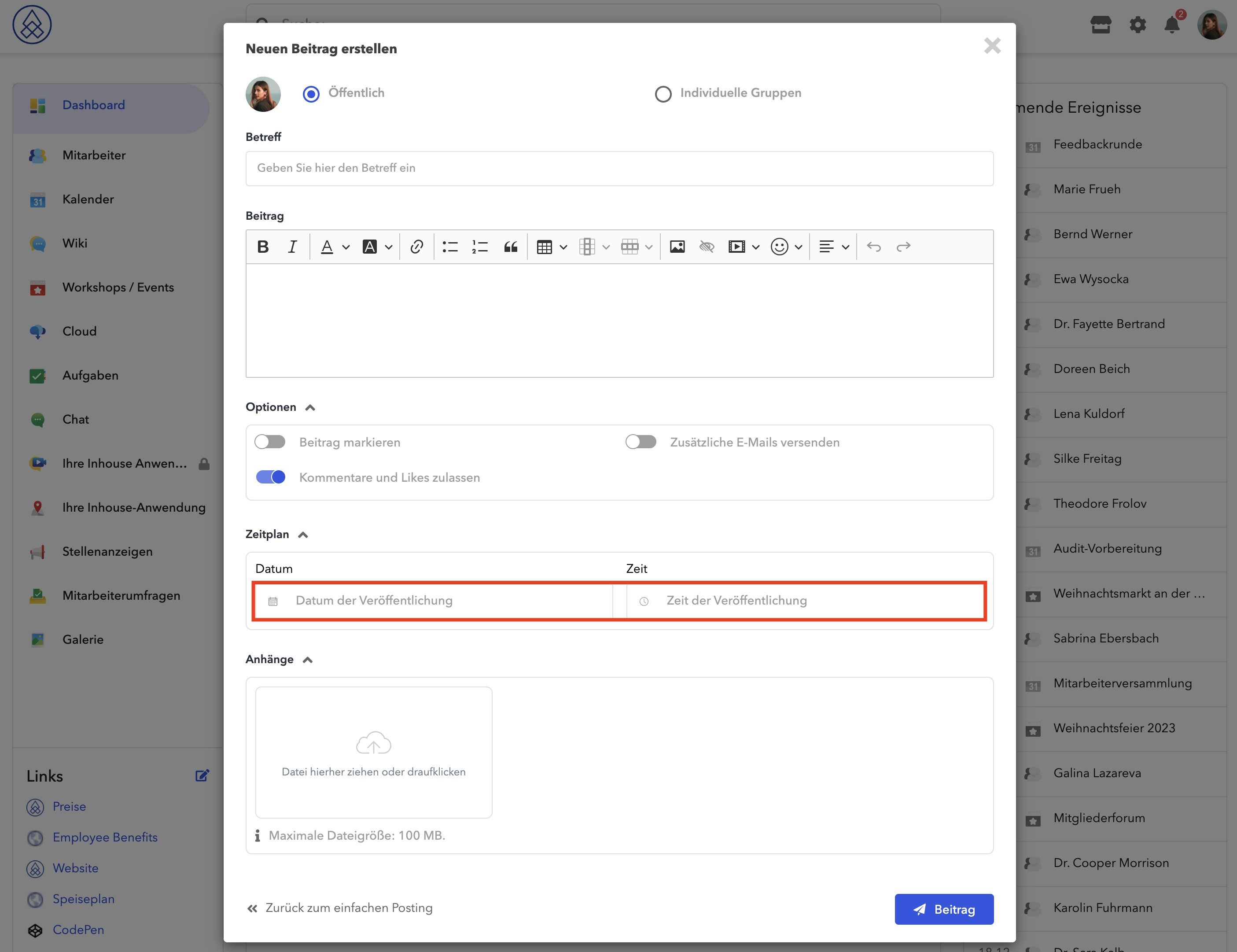Toggle bold formatting in editor toolbar
This screenshot has height=952, width=1237.
tap(263, 247)
